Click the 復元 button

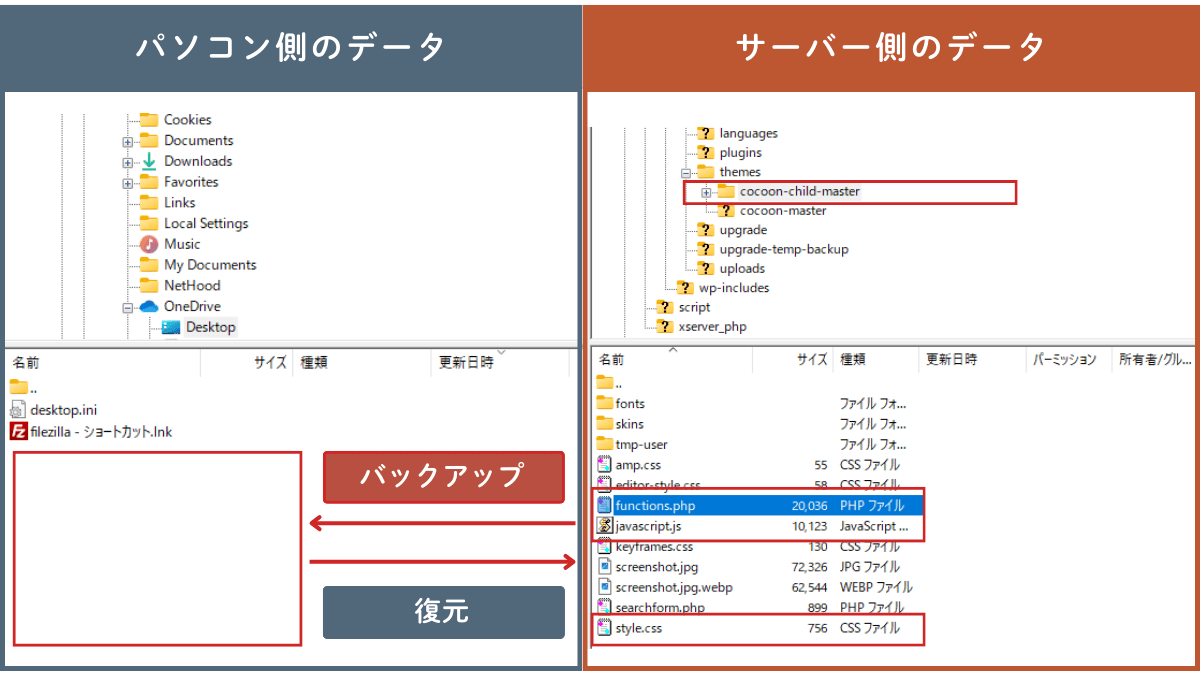[443, 612]
